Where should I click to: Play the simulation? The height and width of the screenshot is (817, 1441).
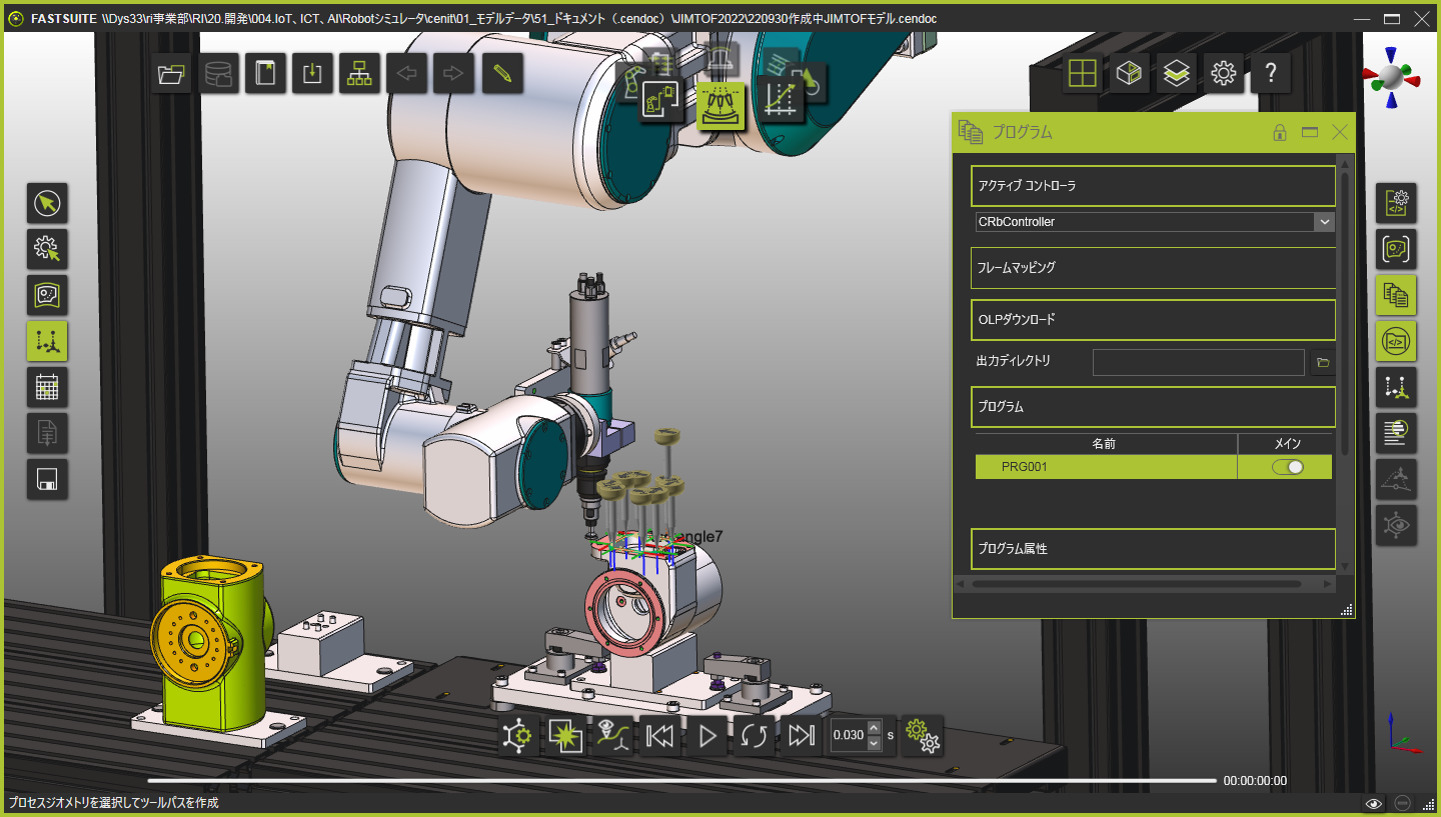point(707,736)
